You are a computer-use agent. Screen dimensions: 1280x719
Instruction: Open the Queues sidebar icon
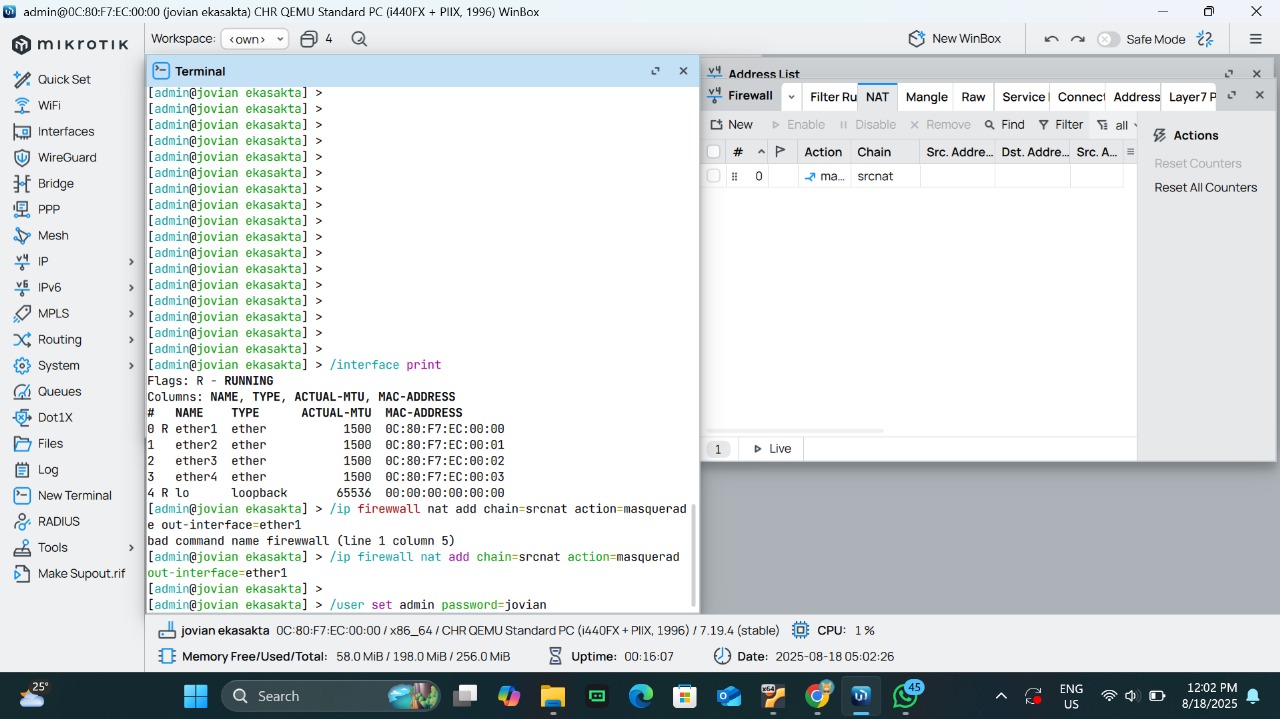(x=22, y=392)
